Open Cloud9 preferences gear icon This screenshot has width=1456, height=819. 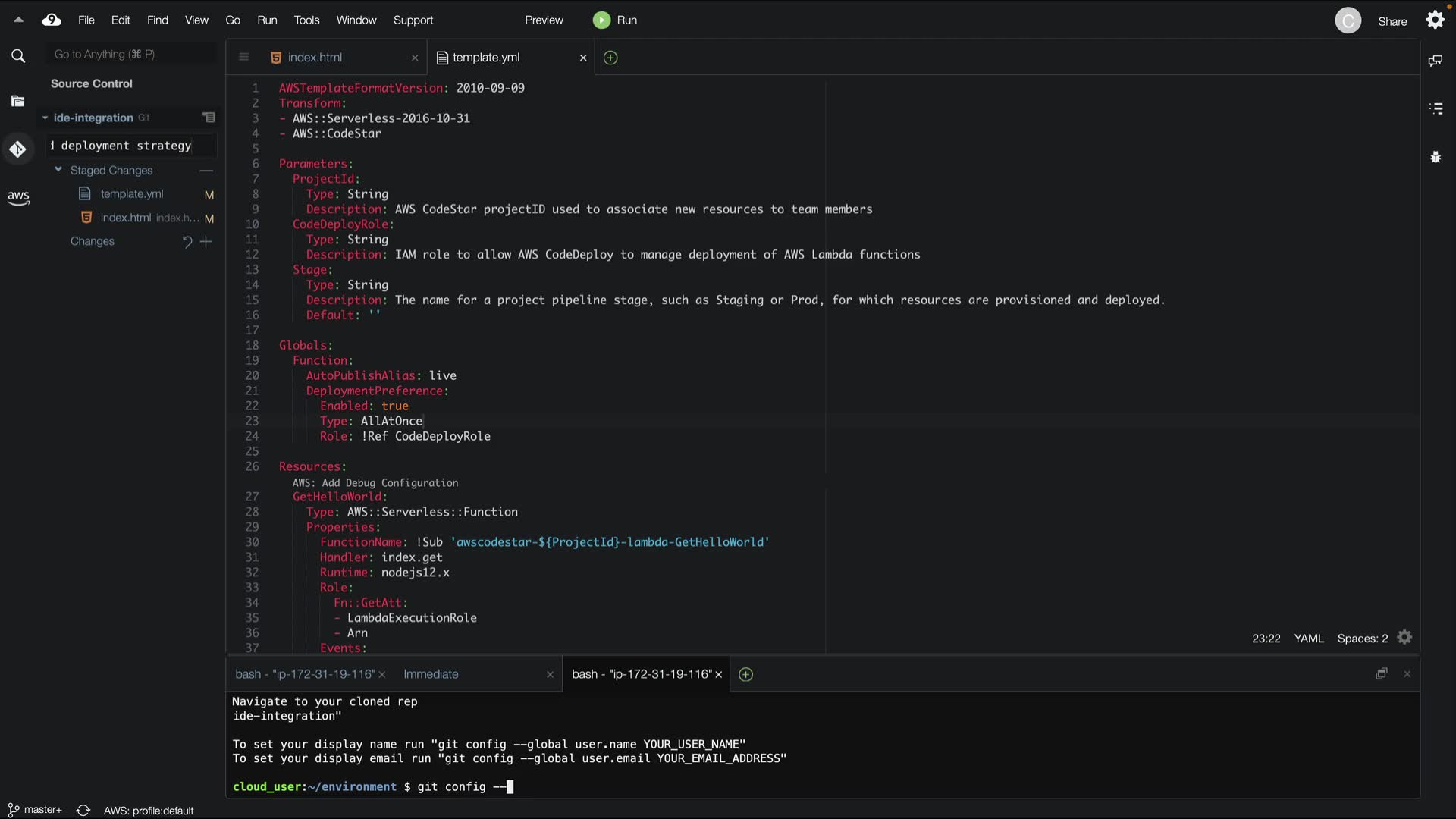(x=1436, y=20)
